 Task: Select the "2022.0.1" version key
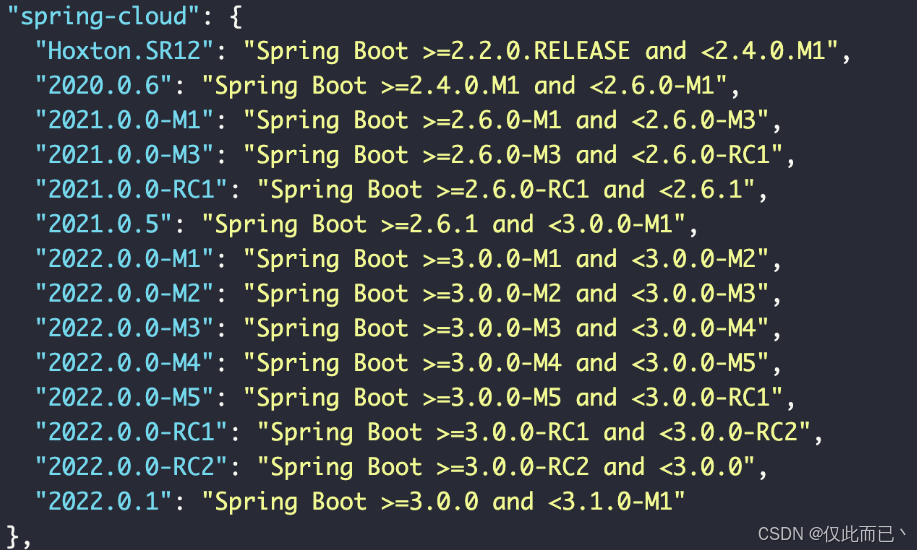click(104, 501)
